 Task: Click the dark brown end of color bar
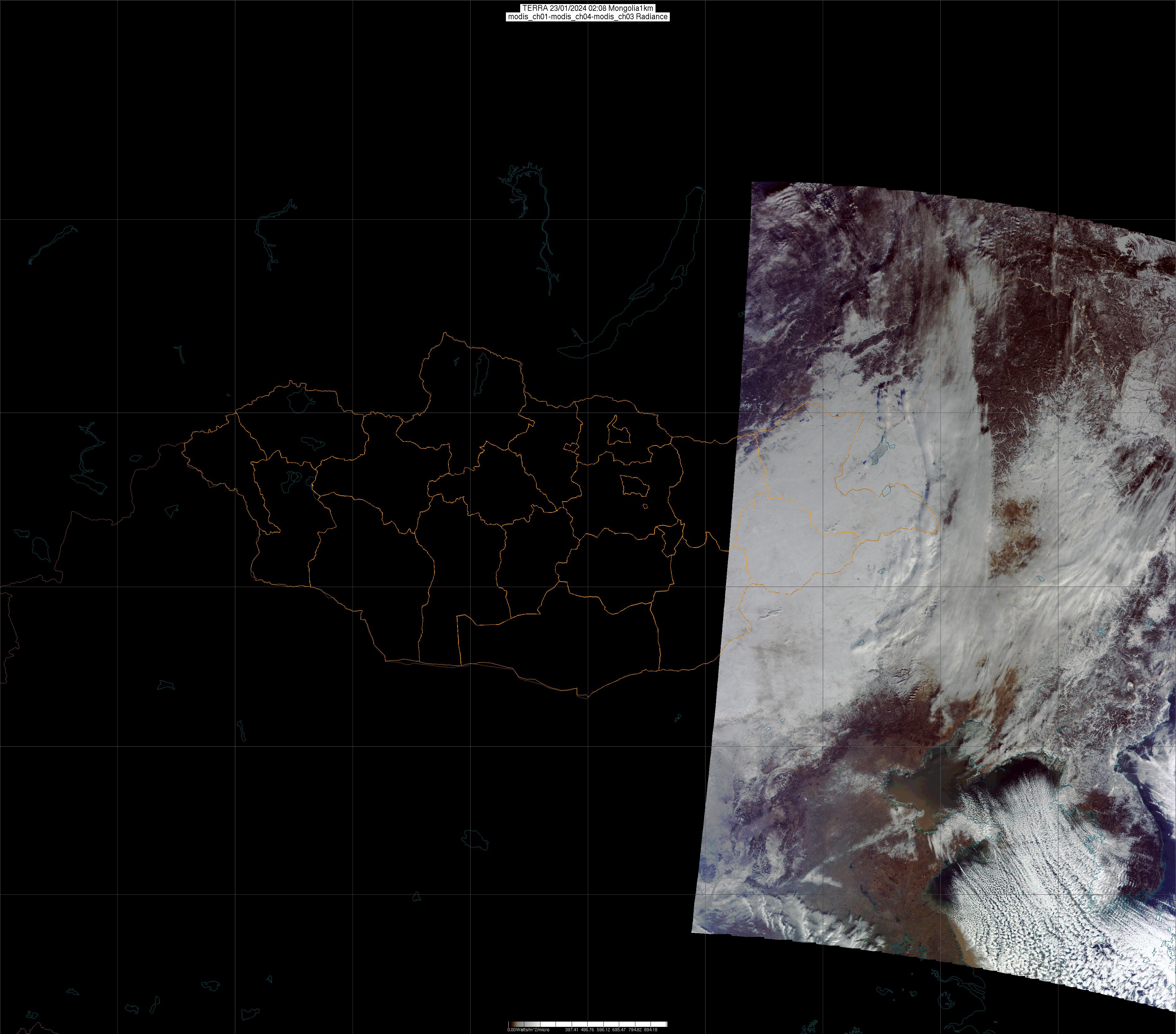pyautogui.click(x=511, y=1024)
